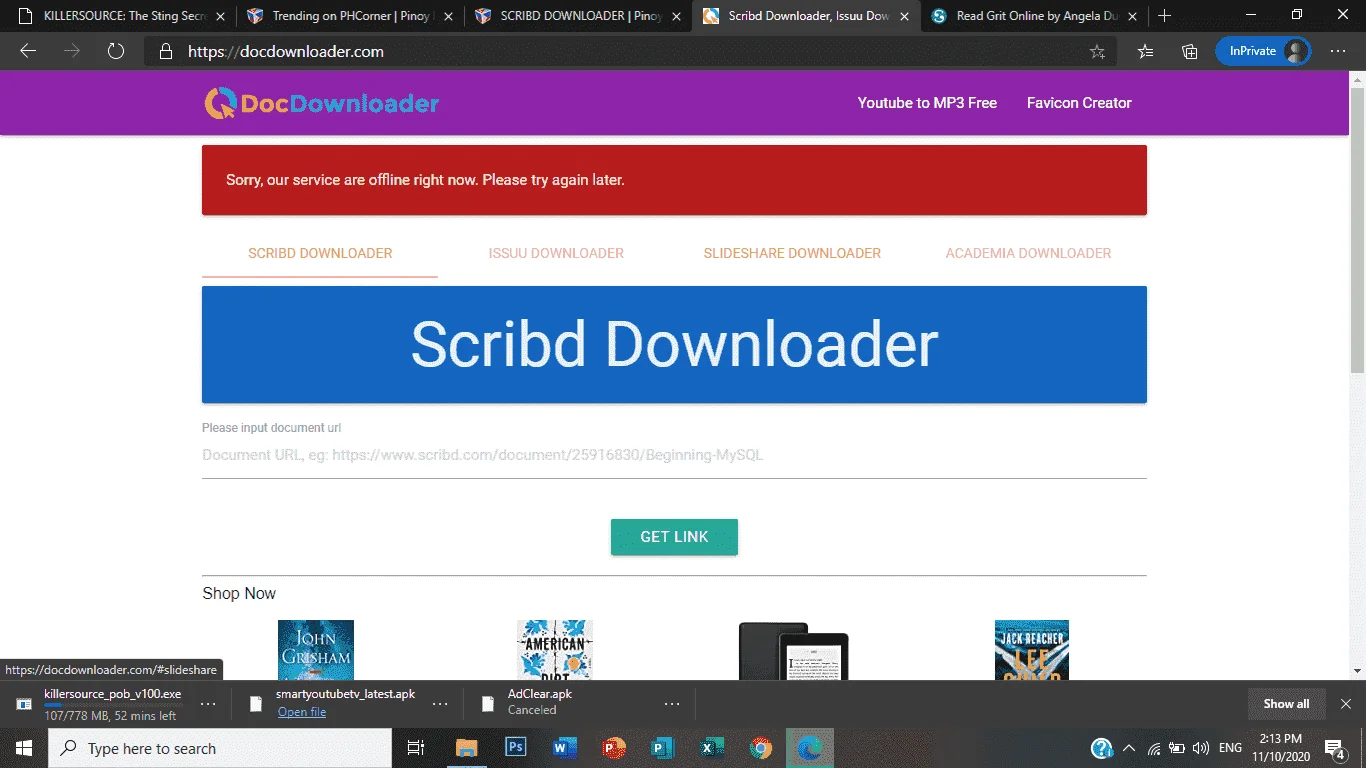Add this page to favorites star
The width and height of the screenshot is (1366, 768).
pyautogui.click(x=1097, y=52)
